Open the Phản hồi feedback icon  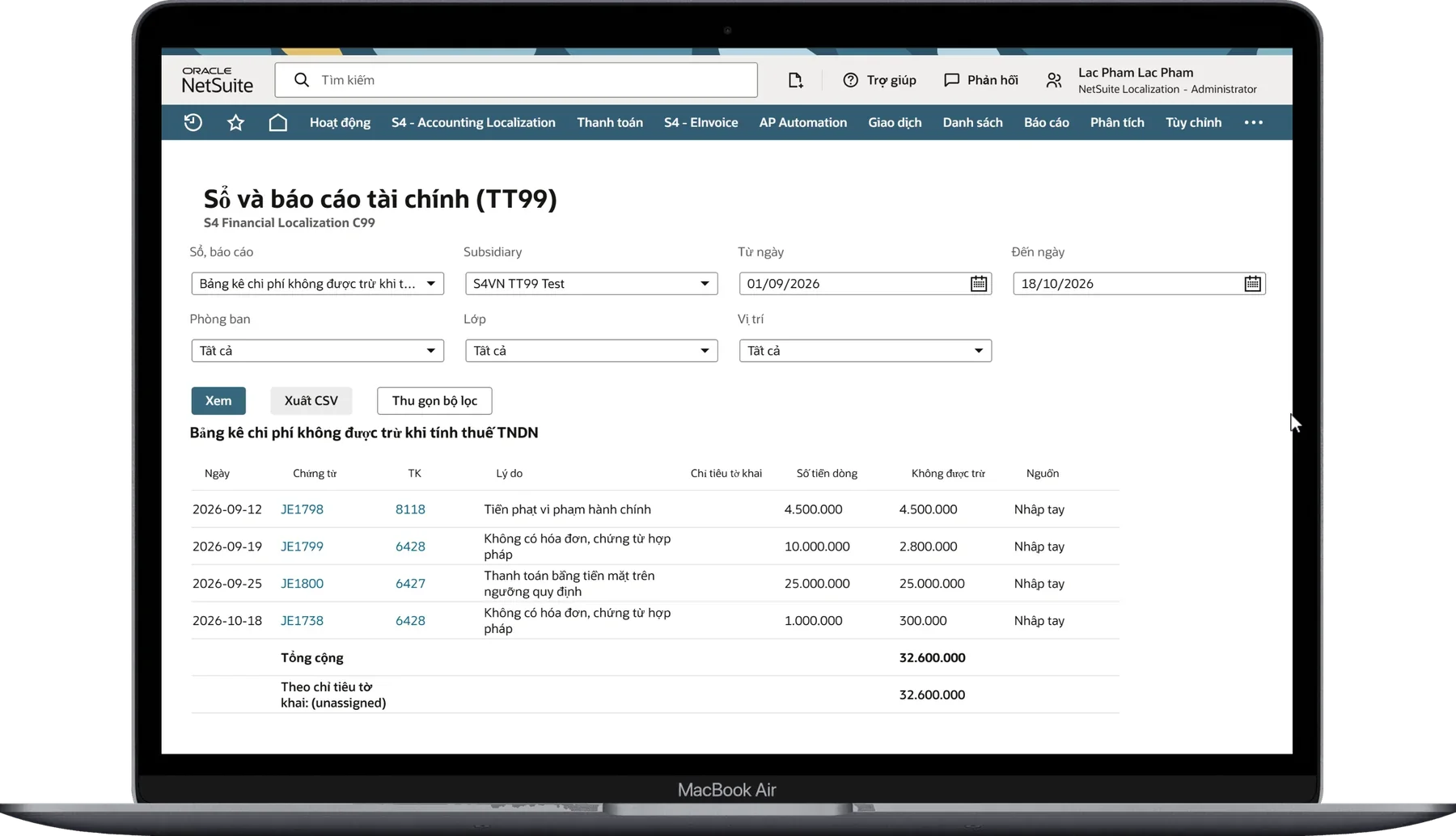pos(951,80)
